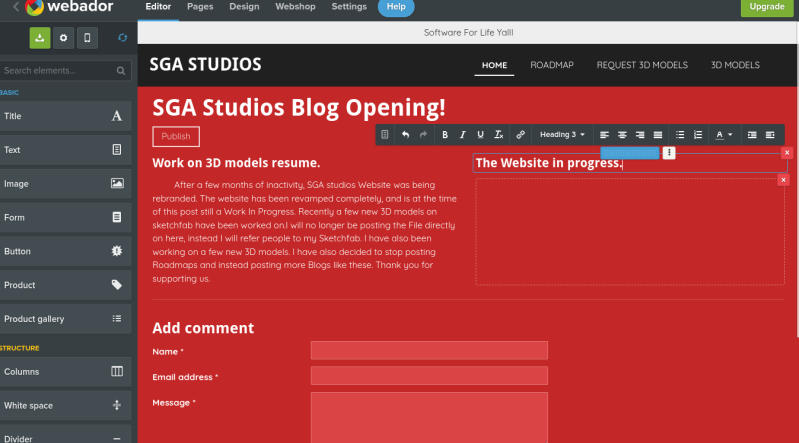Toggle bold formatting
This screenshot has height=443, width=799.
445,135
